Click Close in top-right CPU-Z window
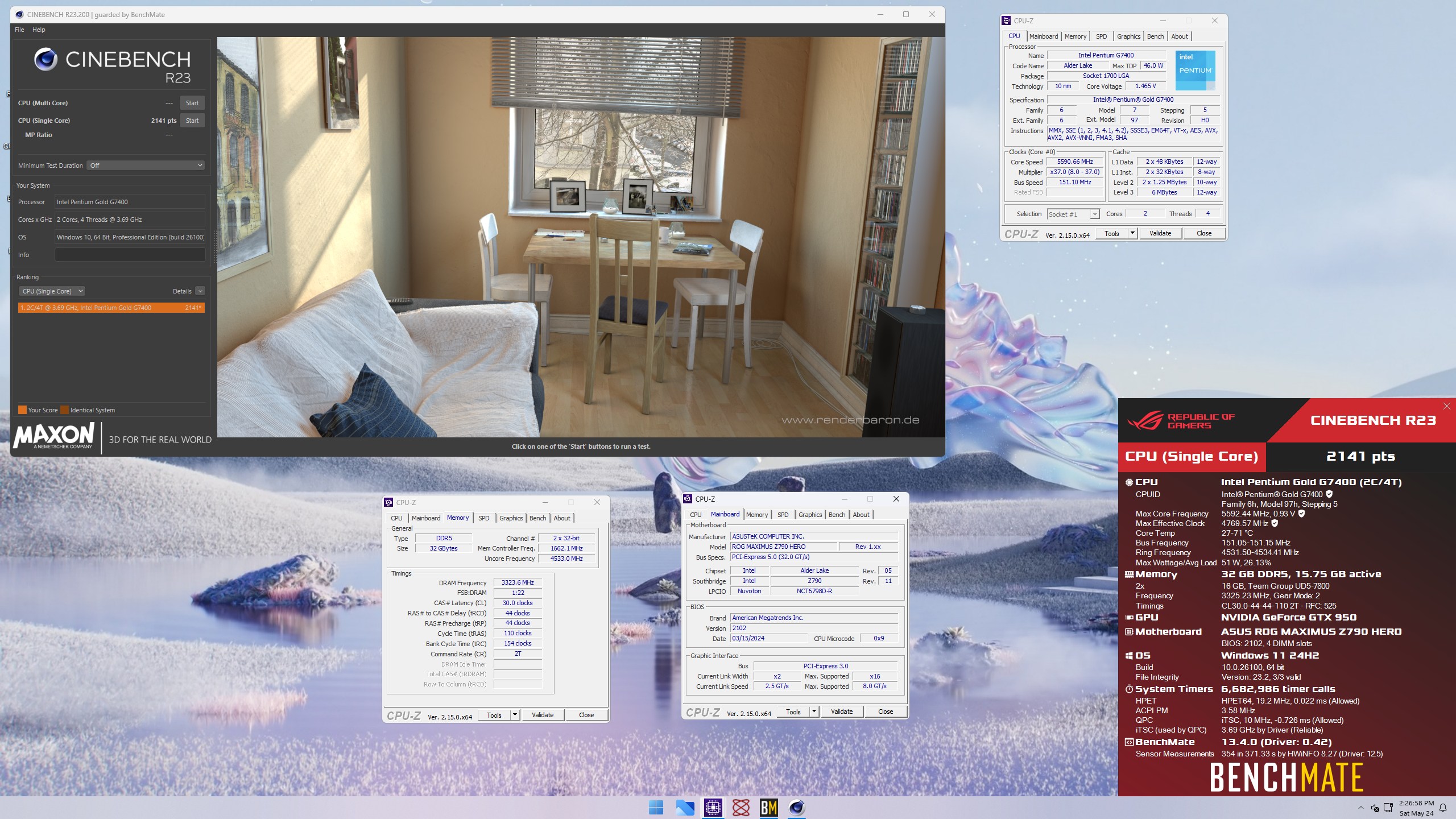Viewport: 1456px width, 819px height. coord(1204,233)
